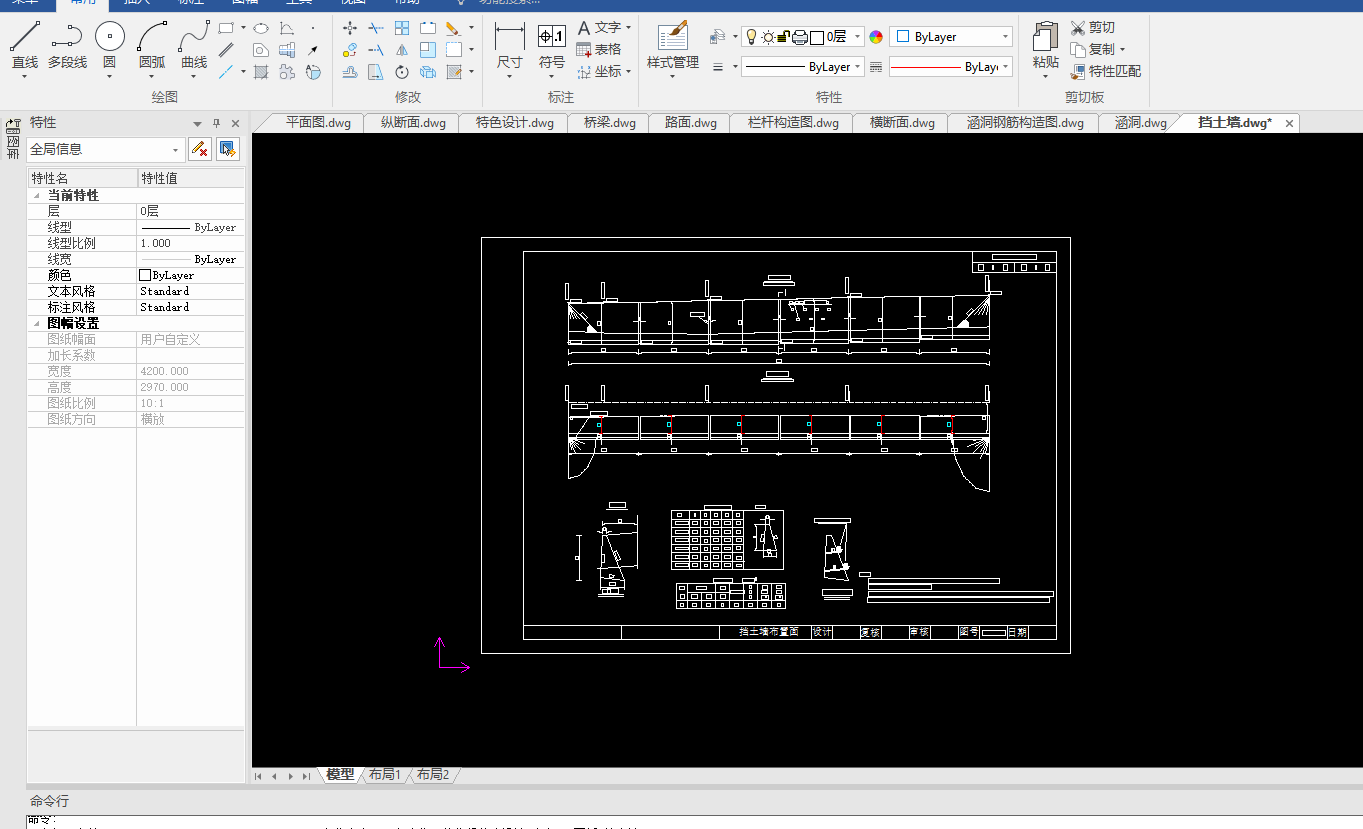Click the 表格 table button
The image size is (1363, 829).
[598, 49]
